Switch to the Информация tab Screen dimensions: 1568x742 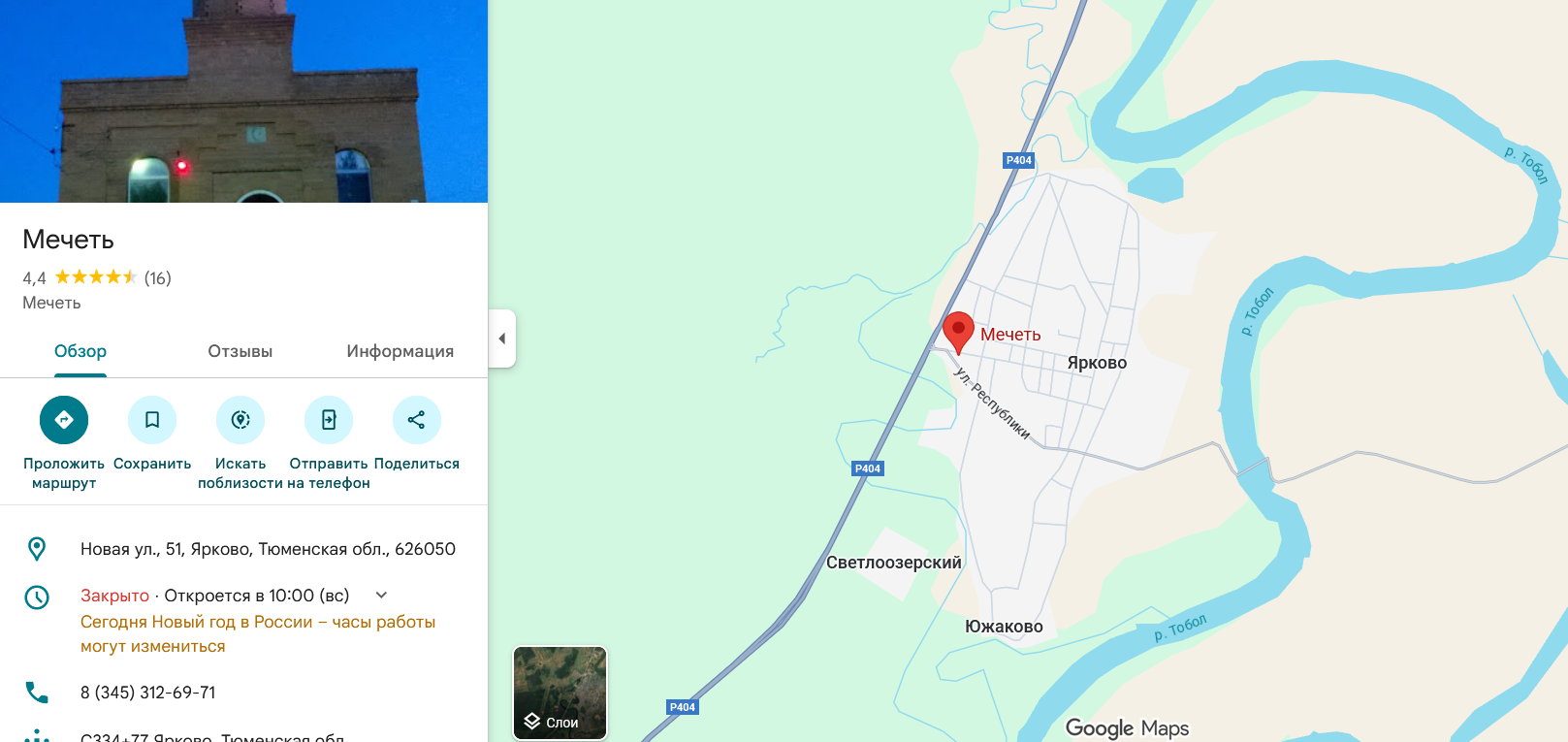(x=400, y=351)
